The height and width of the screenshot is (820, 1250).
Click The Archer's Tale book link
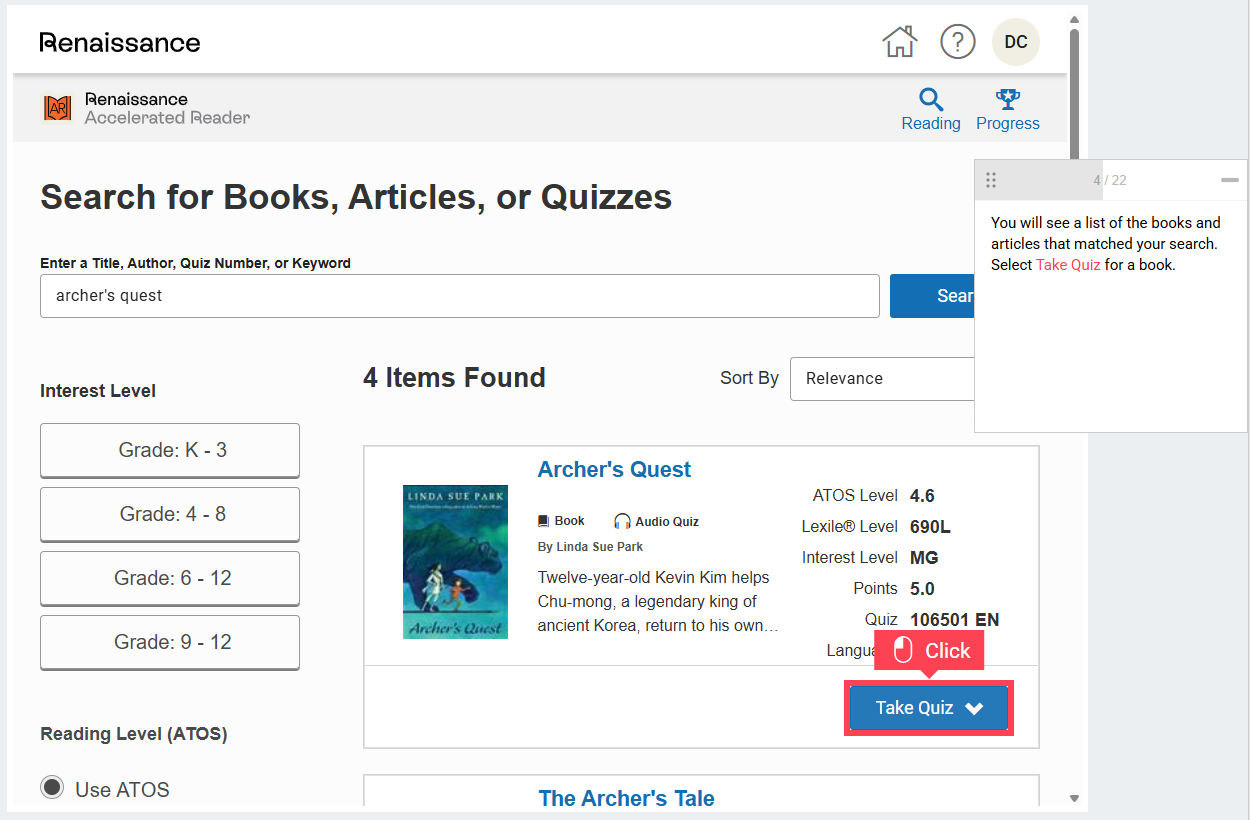[626, 798]
